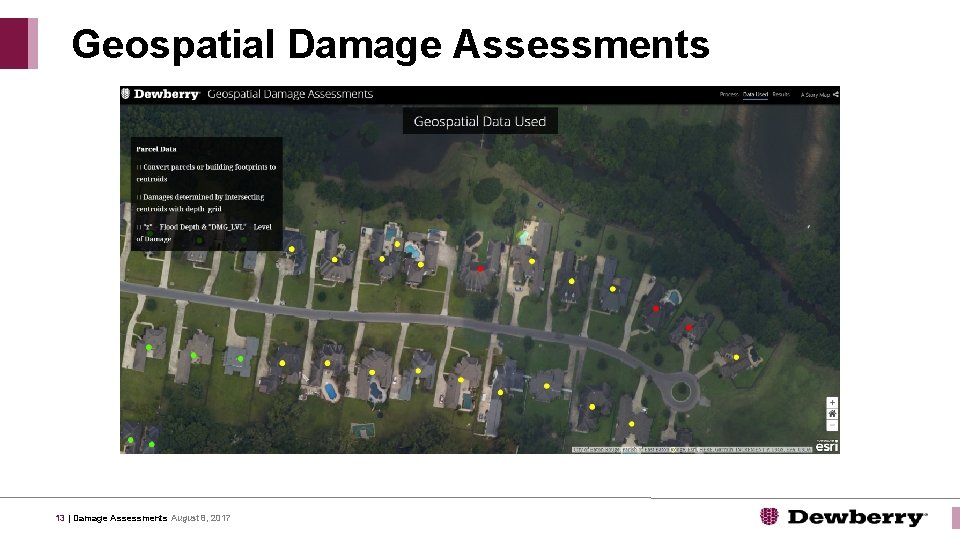The image size is (960, 540).
Task: Click the share icon in header
Action: click(x=836, y=94)
